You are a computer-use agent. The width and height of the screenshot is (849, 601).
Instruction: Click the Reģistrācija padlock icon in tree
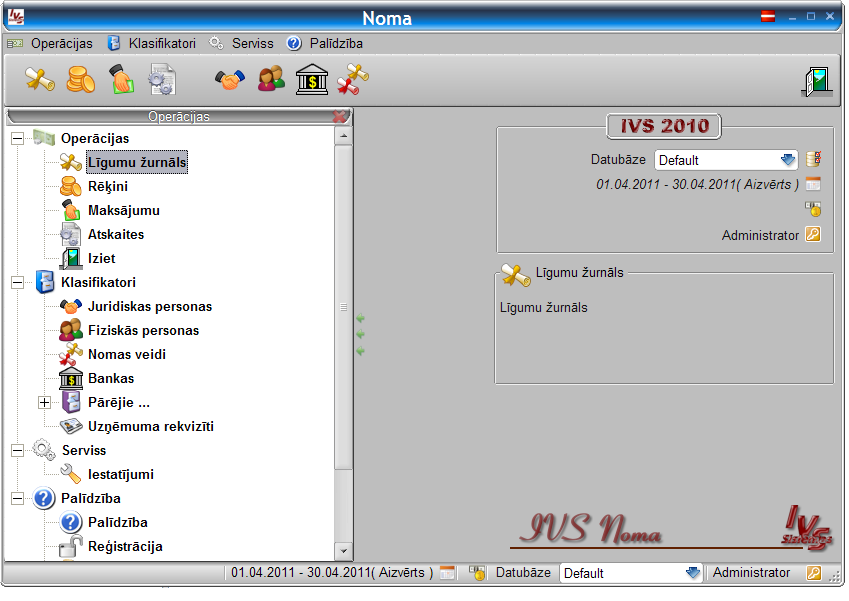coord(71,546)
